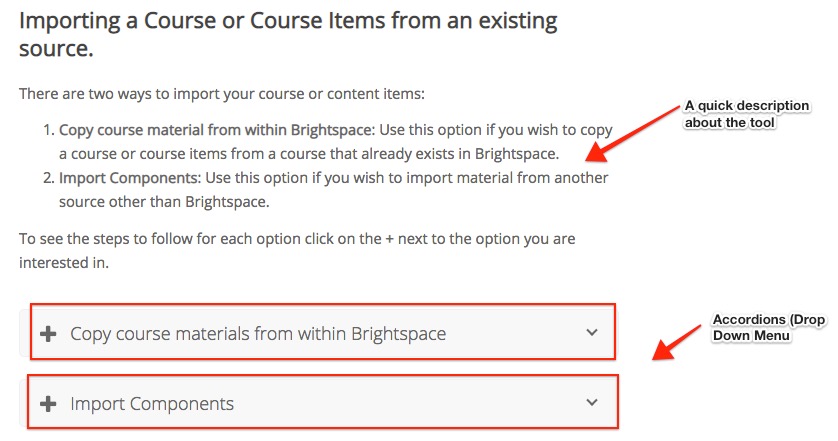
Task: Click the red arrow pointing at the accordions
Action: click(x=678, y=340)
